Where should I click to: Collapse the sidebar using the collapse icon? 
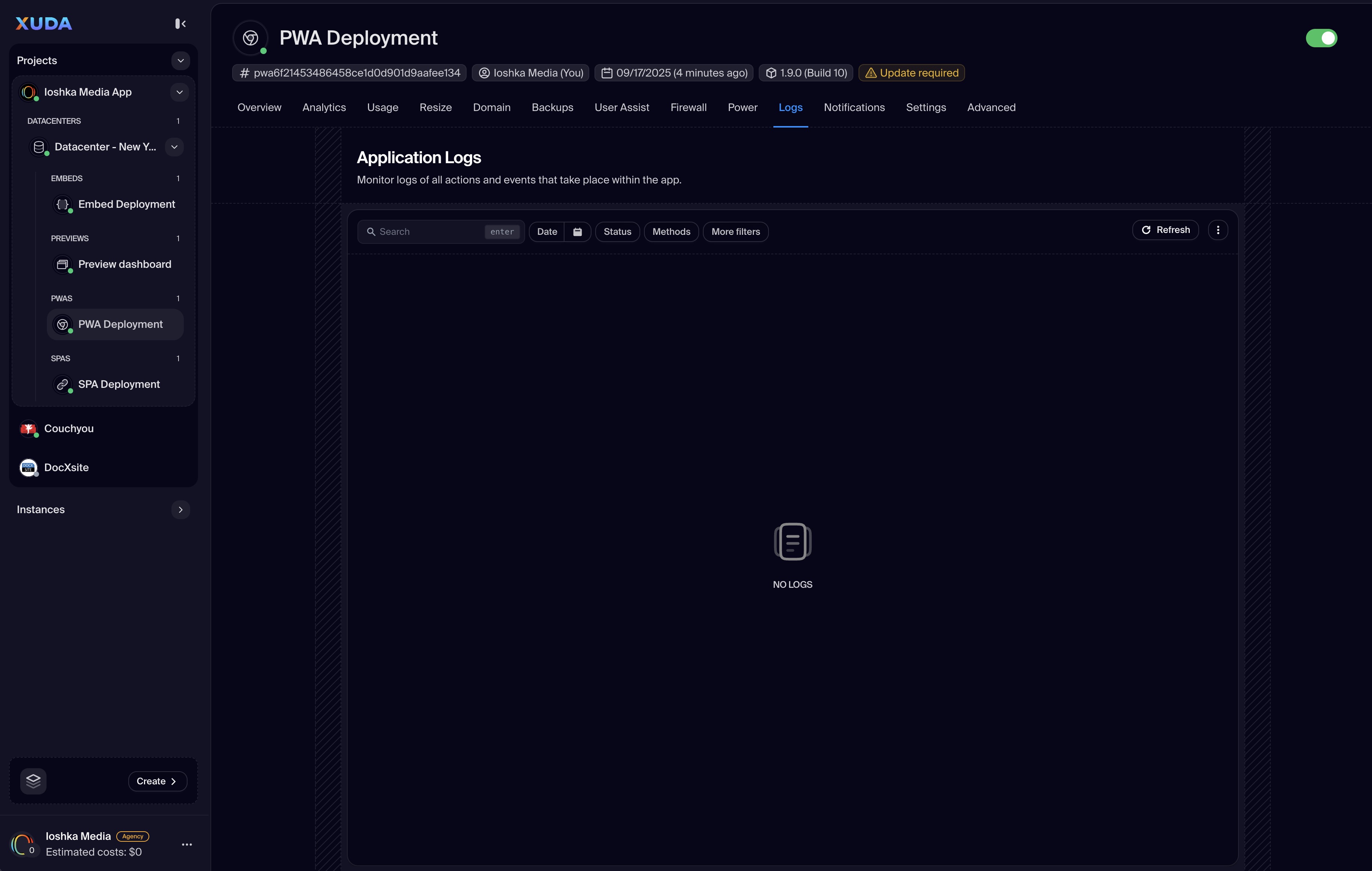click(x=180, y=23)
